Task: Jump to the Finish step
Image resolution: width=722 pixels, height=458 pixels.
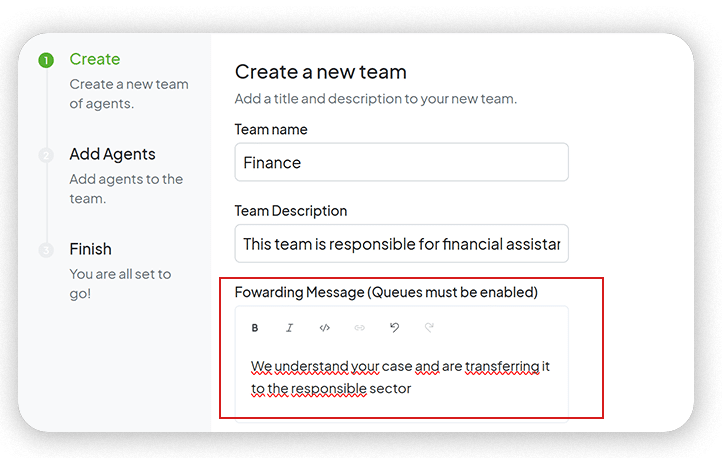Action: 90,249
